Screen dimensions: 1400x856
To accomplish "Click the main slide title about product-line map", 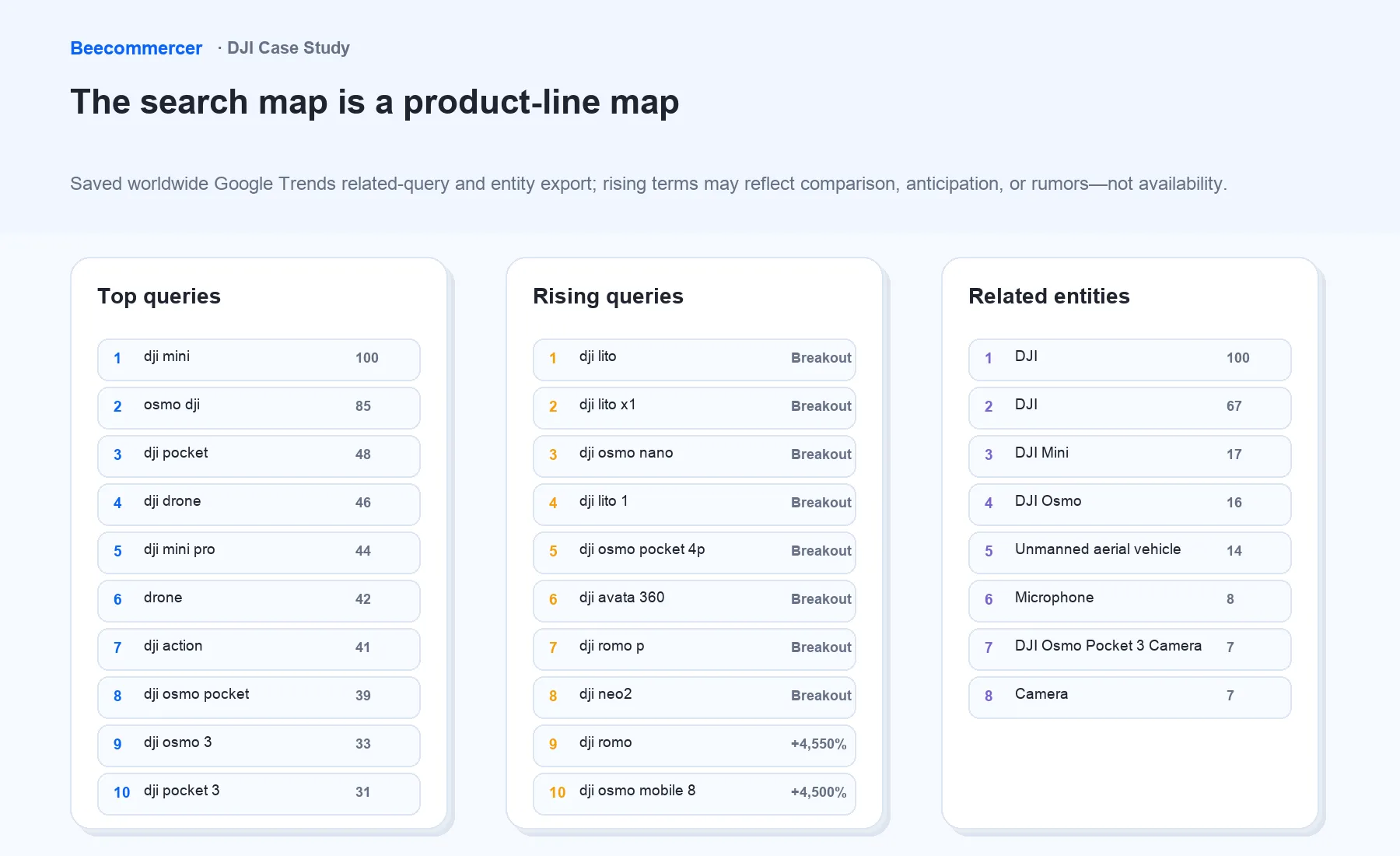I will [x=375, y=102].
